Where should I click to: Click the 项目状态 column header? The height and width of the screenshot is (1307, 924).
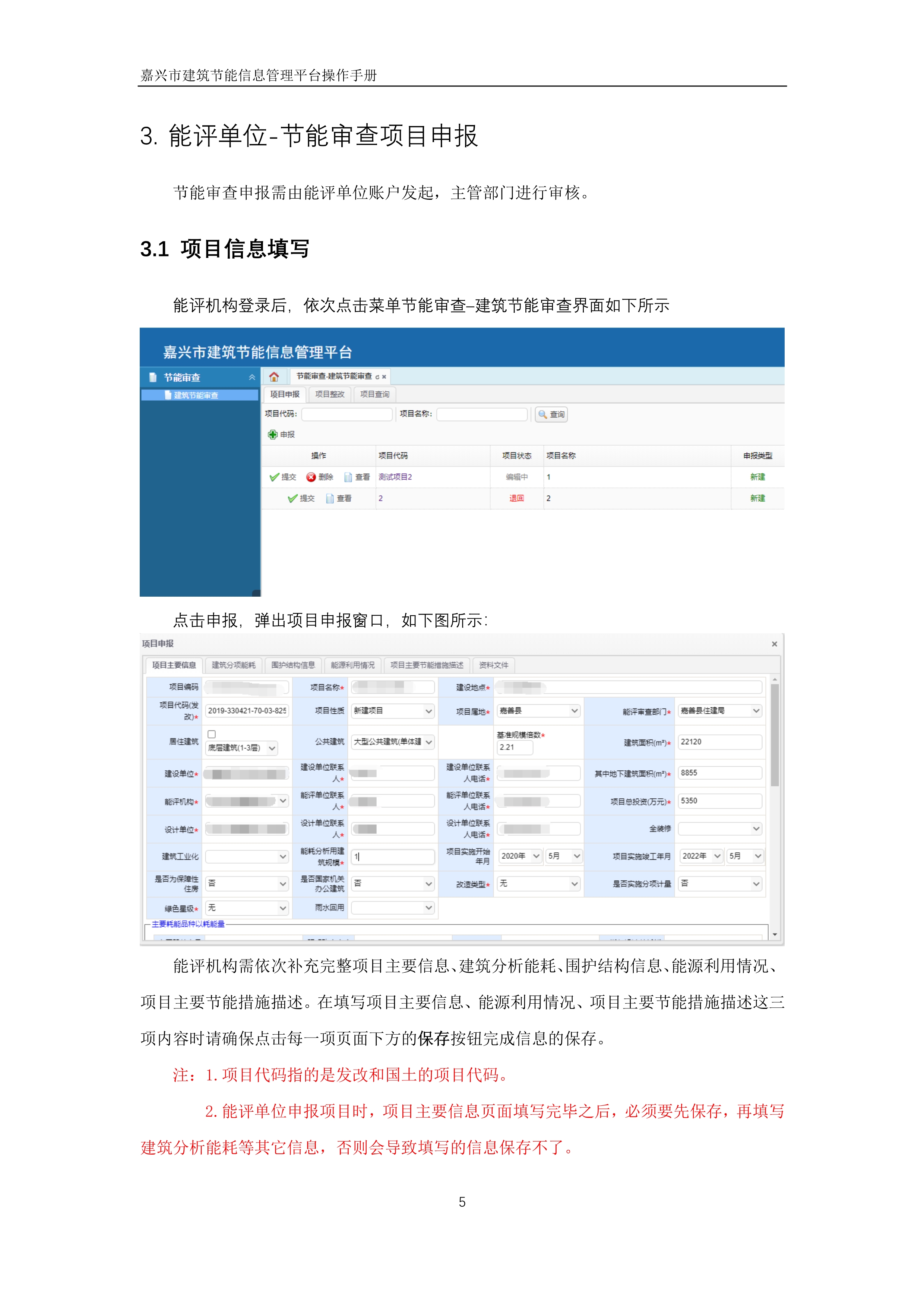tap(517, 456)
